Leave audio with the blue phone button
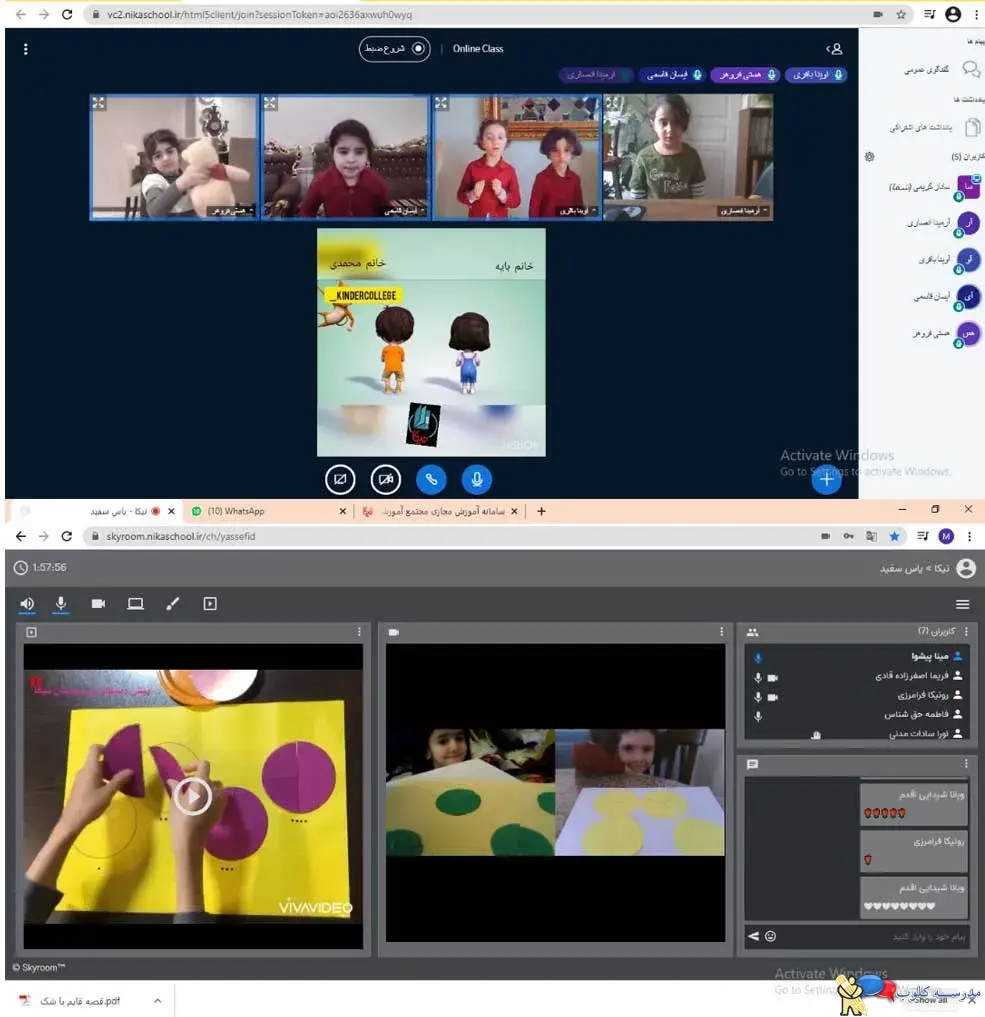This screenshot has width=985, height=1017. tap(431, 480)
